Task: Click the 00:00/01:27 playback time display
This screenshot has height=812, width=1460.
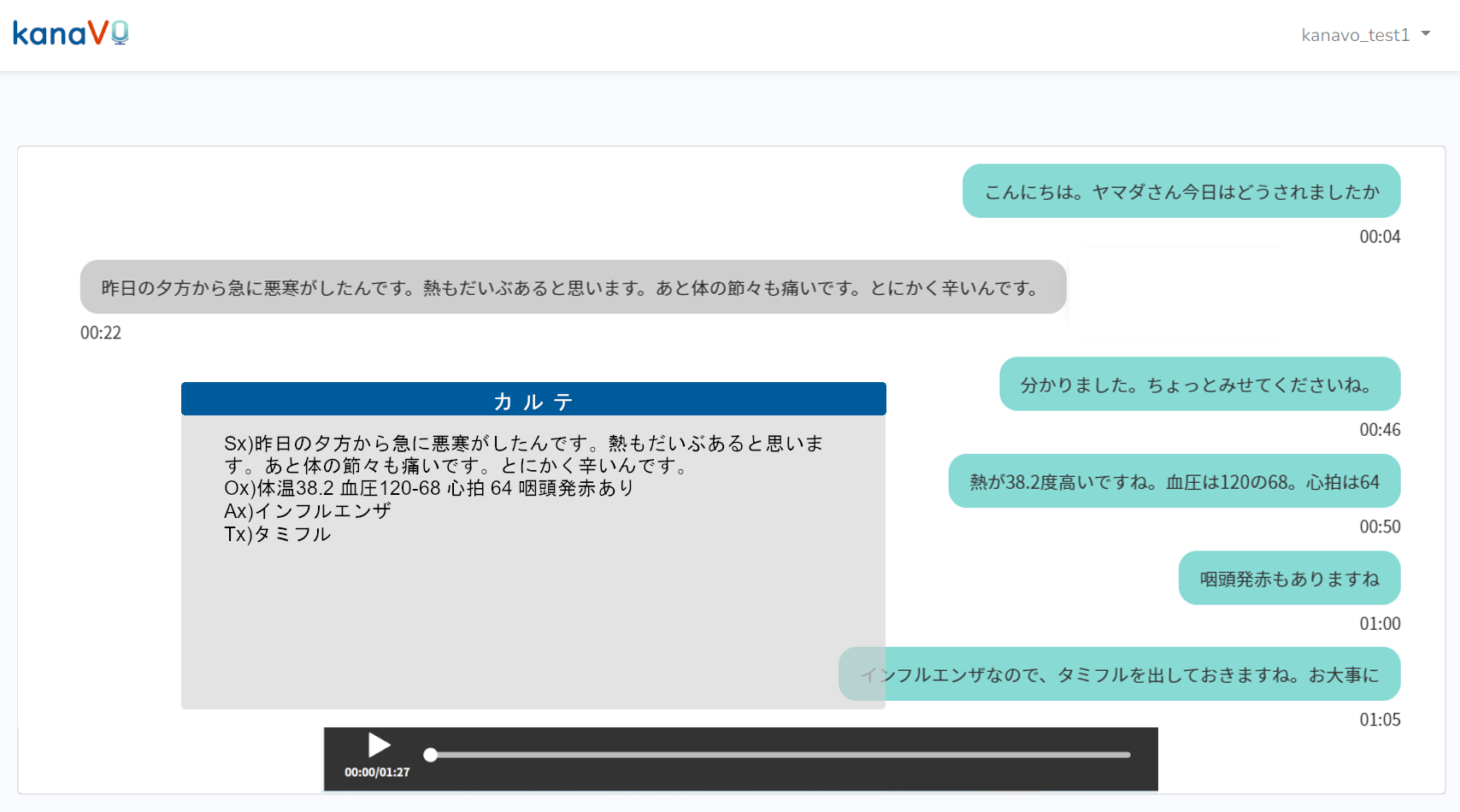Action: click(377, 772)
